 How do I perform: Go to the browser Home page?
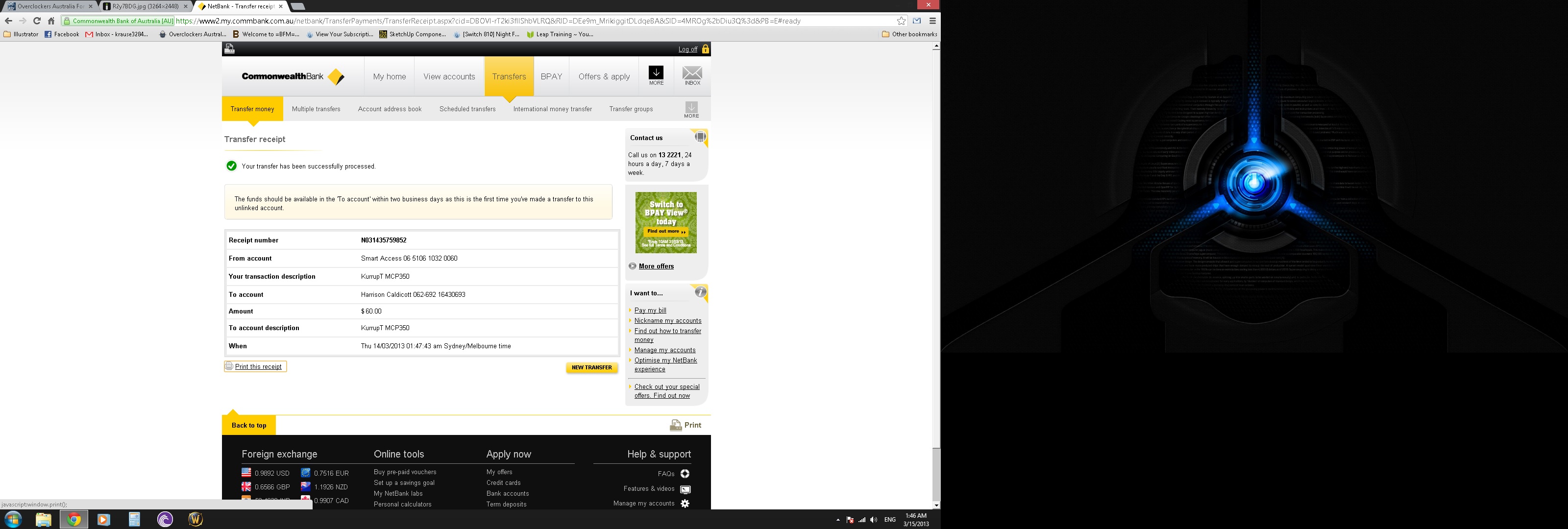point(51,21)
